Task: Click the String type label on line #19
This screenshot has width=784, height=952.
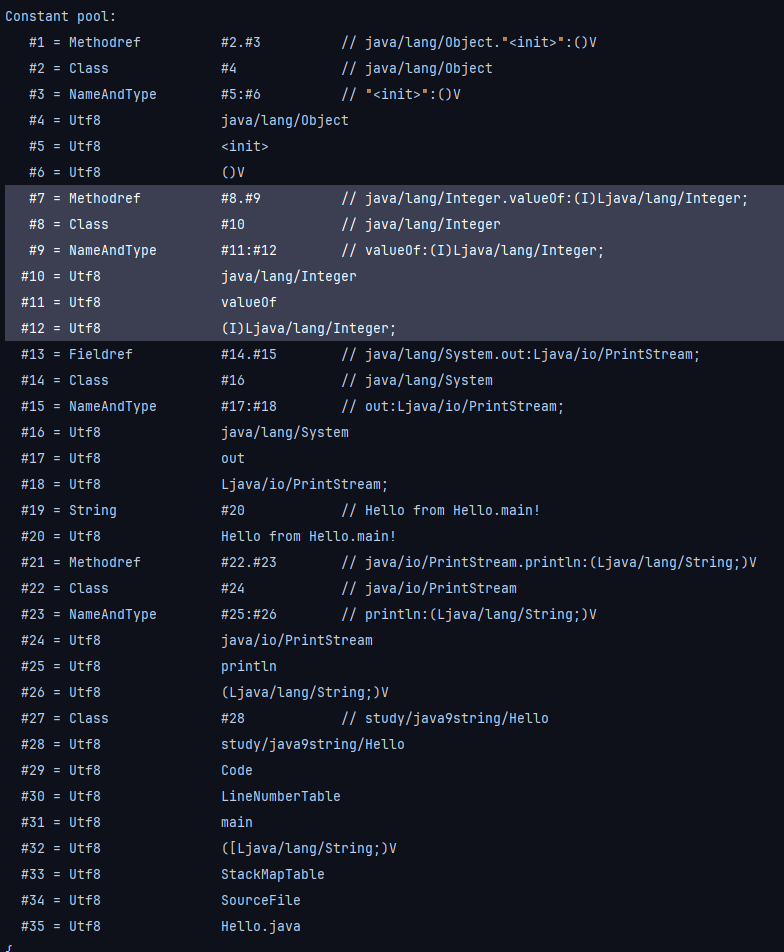Action: 92,510
